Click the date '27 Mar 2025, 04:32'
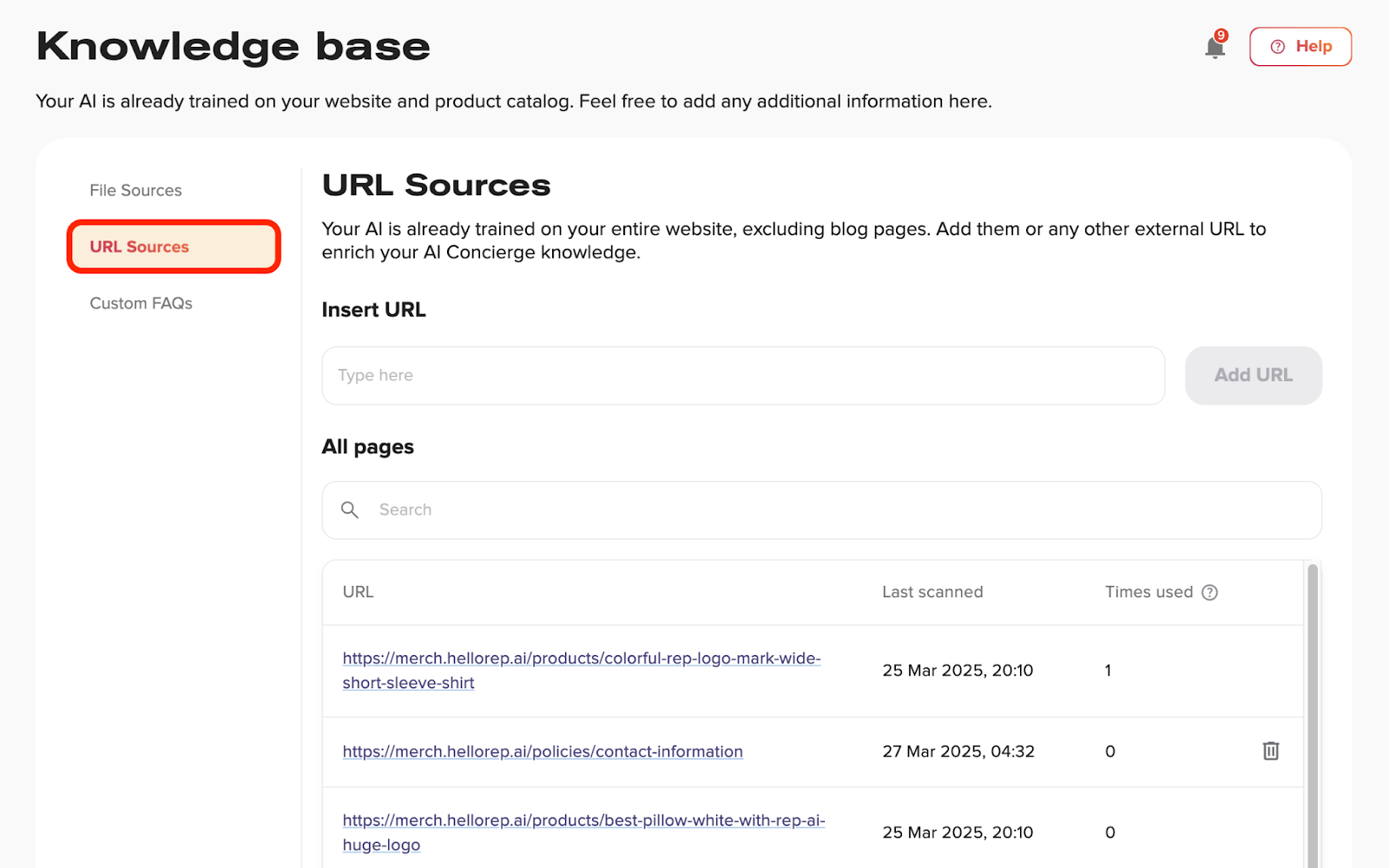 tap(958, 752)
